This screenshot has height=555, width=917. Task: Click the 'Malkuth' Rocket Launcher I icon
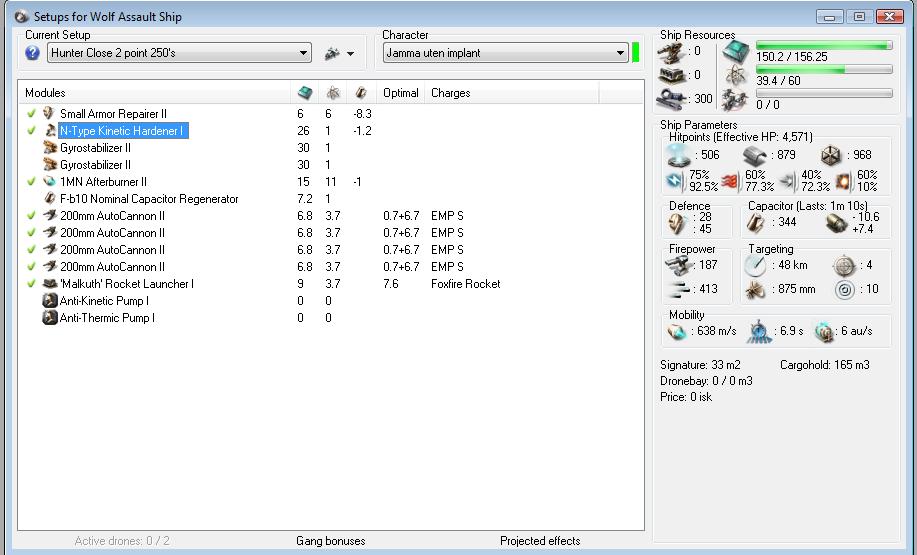50,284
